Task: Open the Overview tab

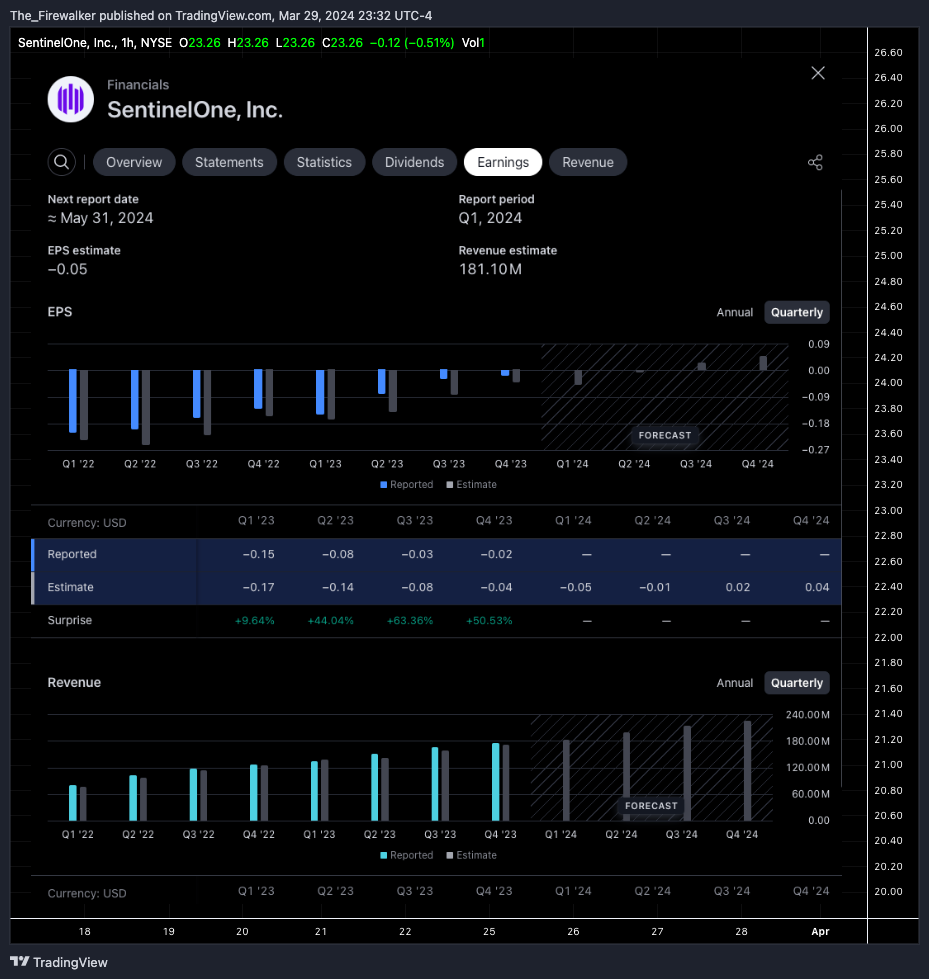Action: (134, 162)
